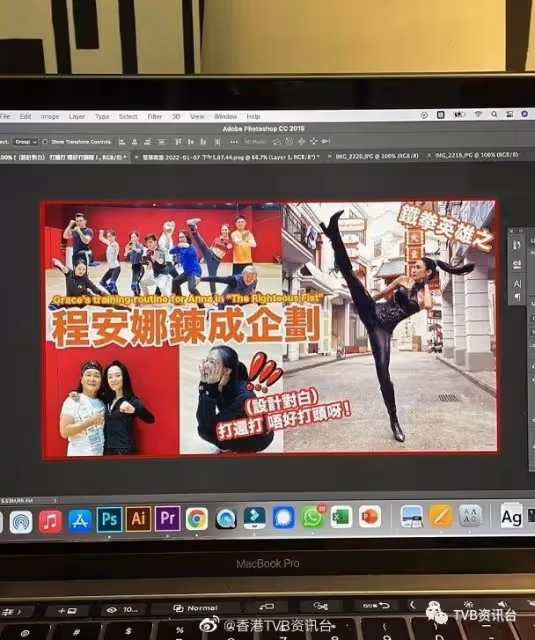Open Spotlight search in the menu bar
535x640 pixels.
494,115
